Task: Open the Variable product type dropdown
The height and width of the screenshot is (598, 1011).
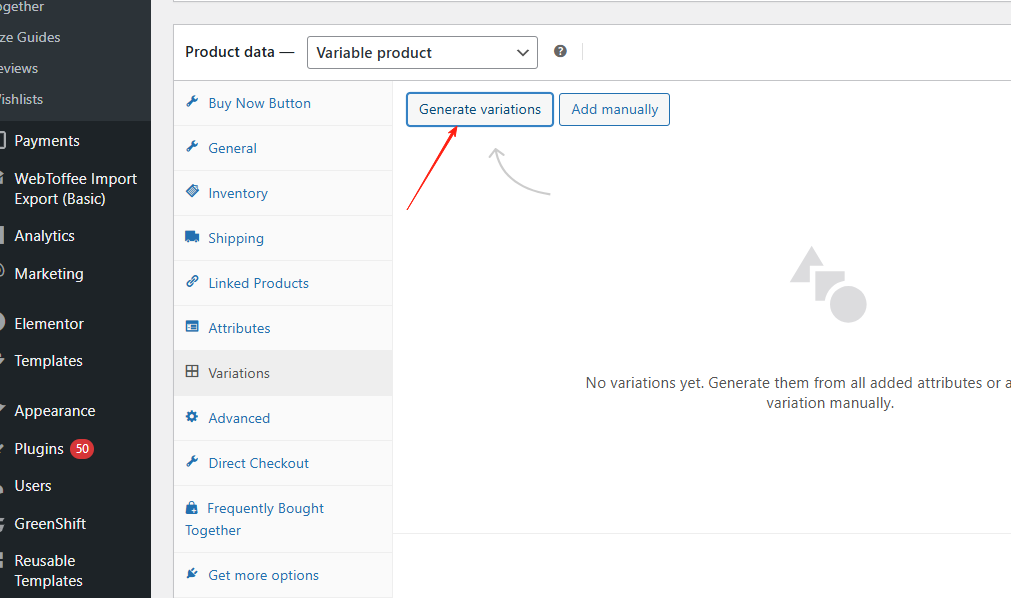Action: (x=421, y=53)
